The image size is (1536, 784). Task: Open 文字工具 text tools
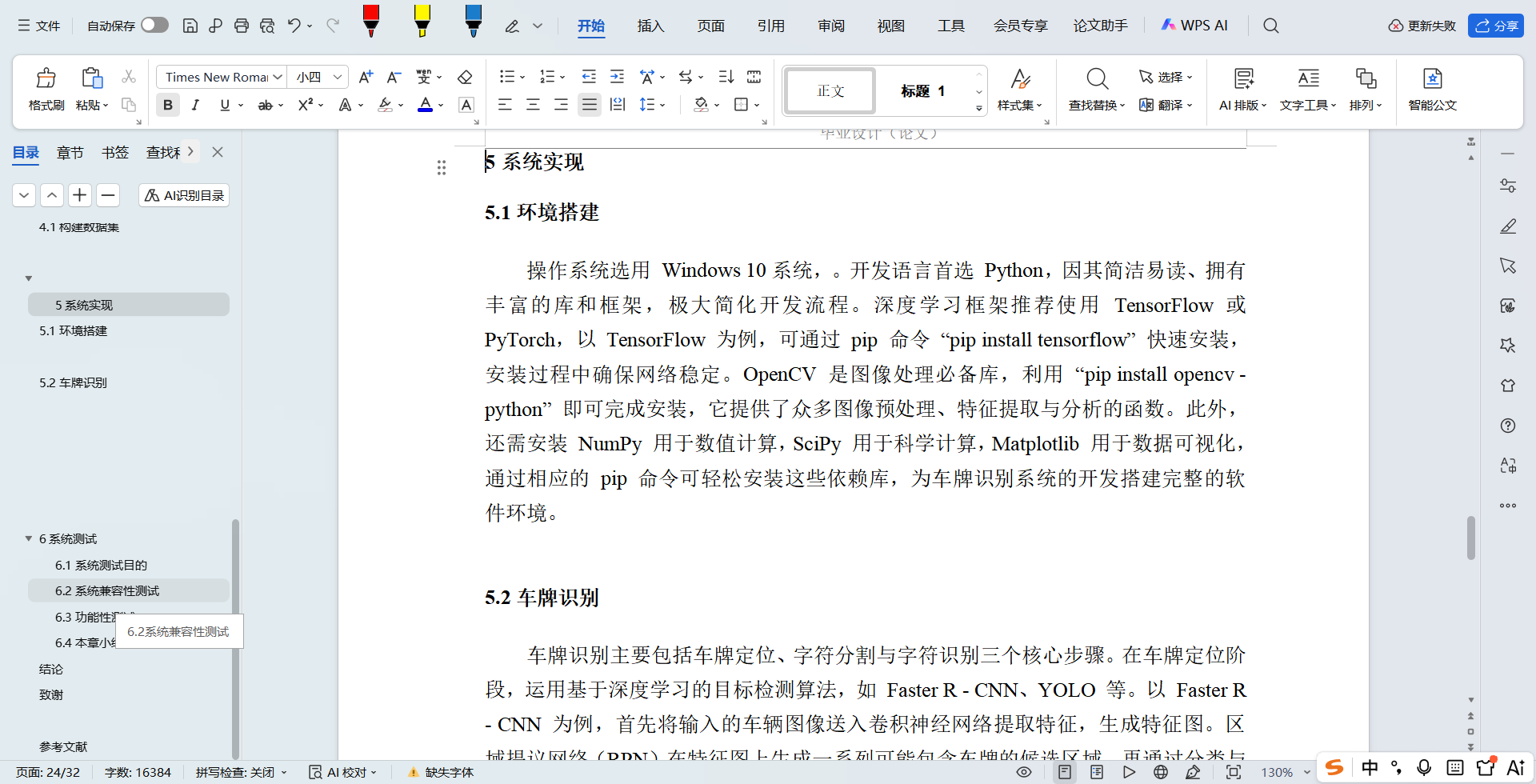tap(1308, 89)
